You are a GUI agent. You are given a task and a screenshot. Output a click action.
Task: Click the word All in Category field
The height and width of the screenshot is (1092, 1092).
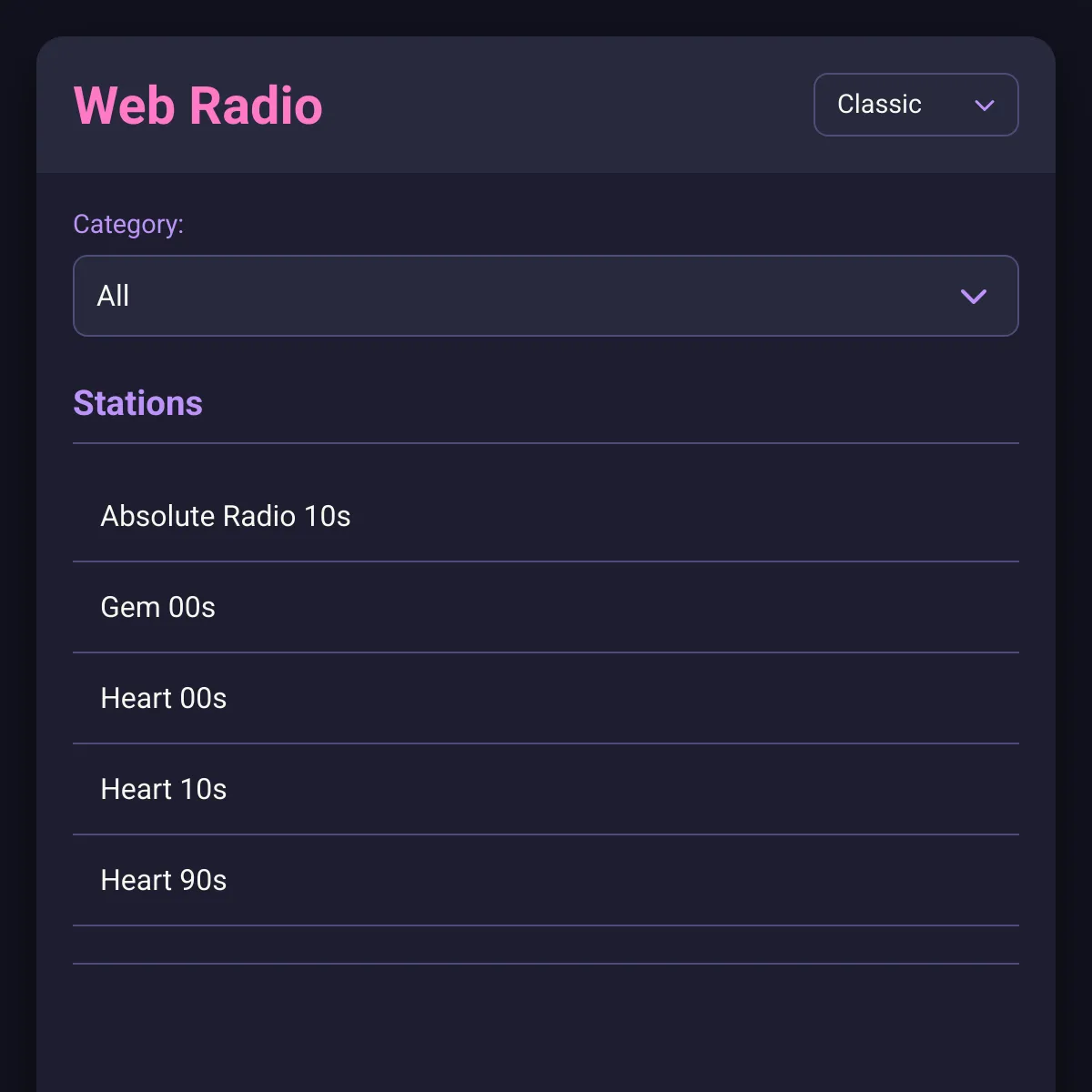[113, 296]
